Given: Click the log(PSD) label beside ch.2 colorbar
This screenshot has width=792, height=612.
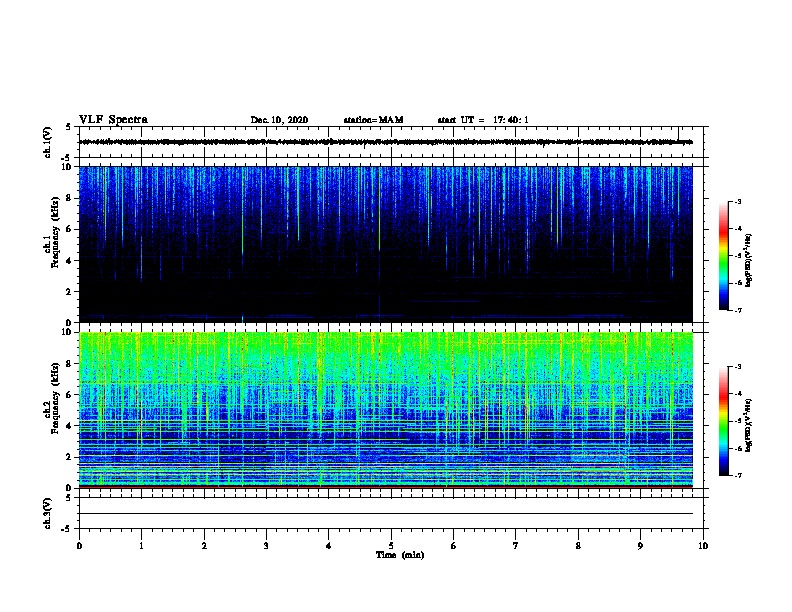Looking at the screenshot, I should (748, 425).
